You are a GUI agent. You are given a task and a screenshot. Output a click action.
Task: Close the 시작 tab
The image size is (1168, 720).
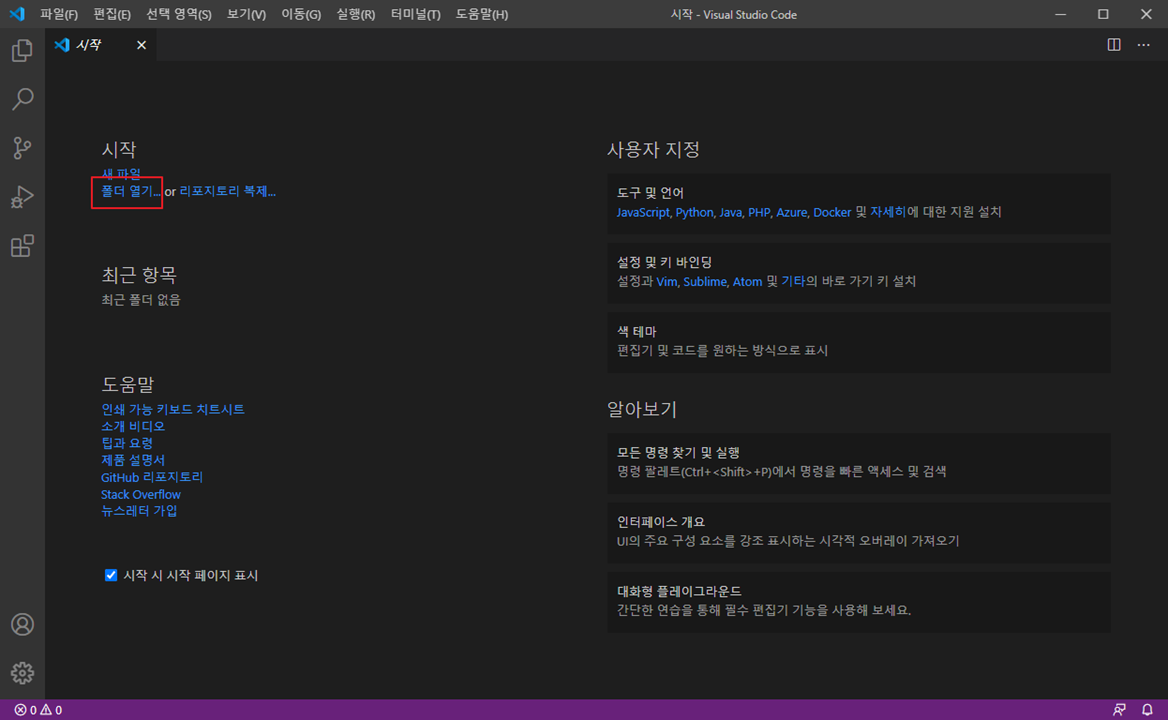click(x=142, y=45)
